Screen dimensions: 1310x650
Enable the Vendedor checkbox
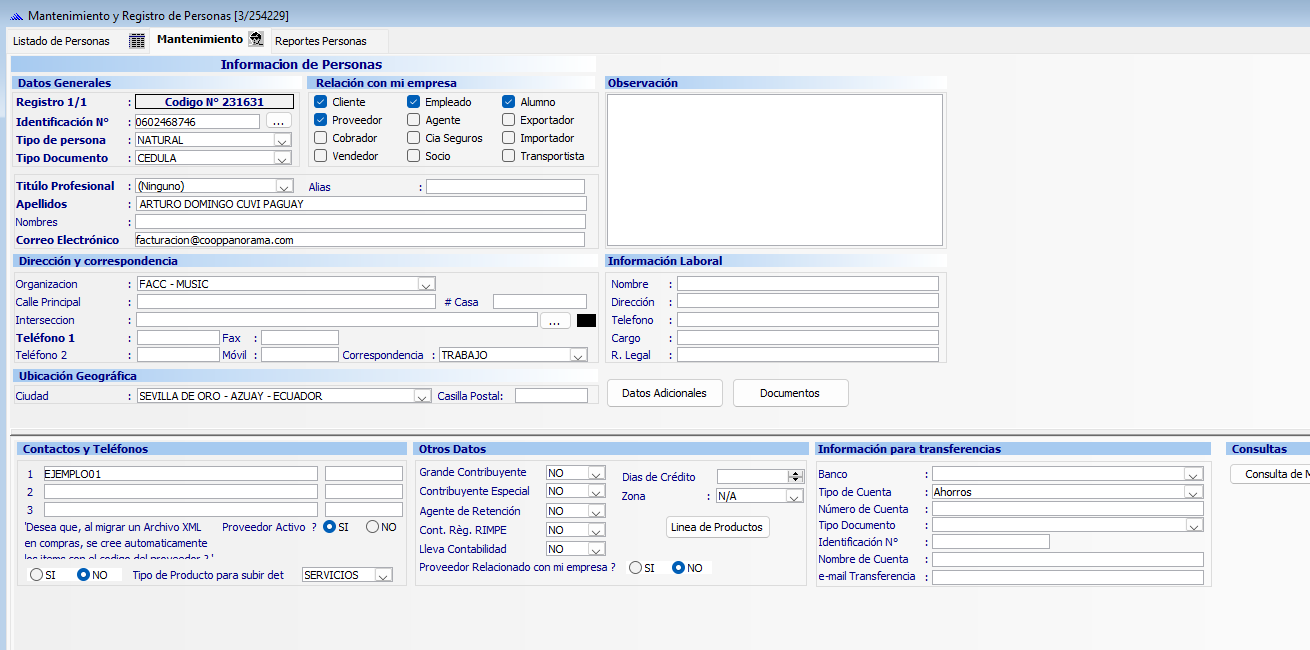tap(321, 156)
